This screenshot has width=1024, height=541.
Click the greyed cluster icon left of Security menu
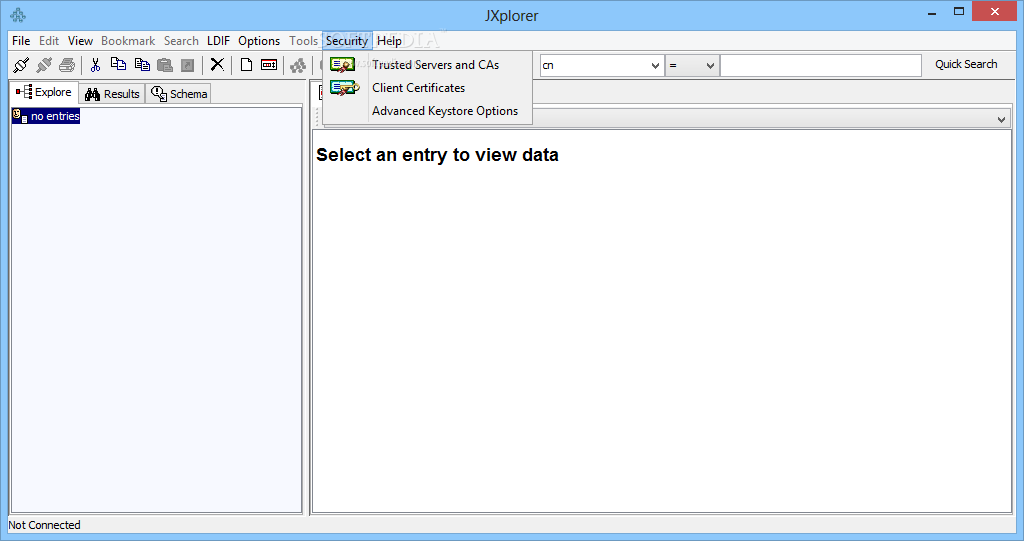[x=298, y=65]
